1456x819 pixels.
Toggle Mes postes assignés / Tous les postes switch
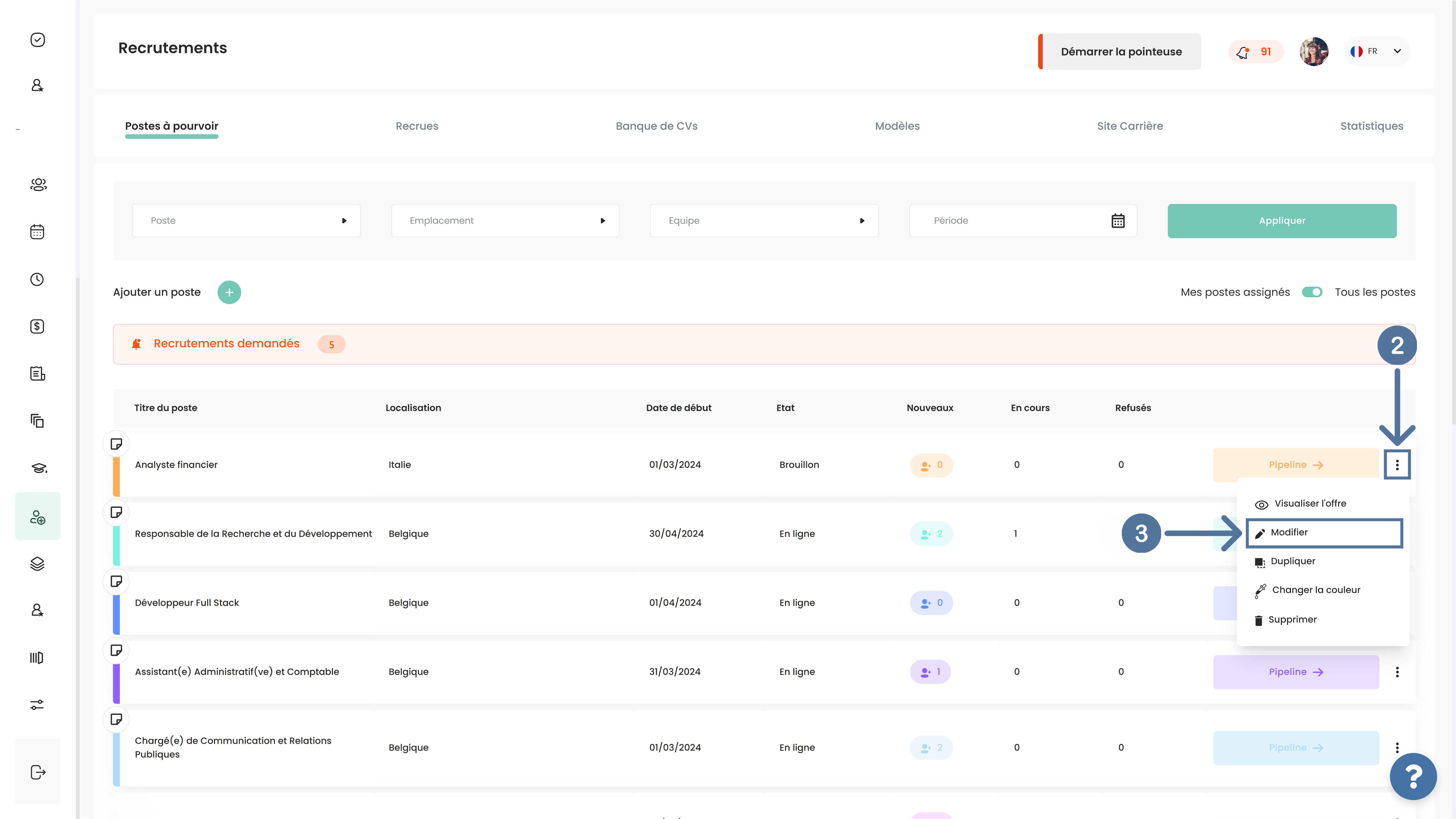(1312, 292)
